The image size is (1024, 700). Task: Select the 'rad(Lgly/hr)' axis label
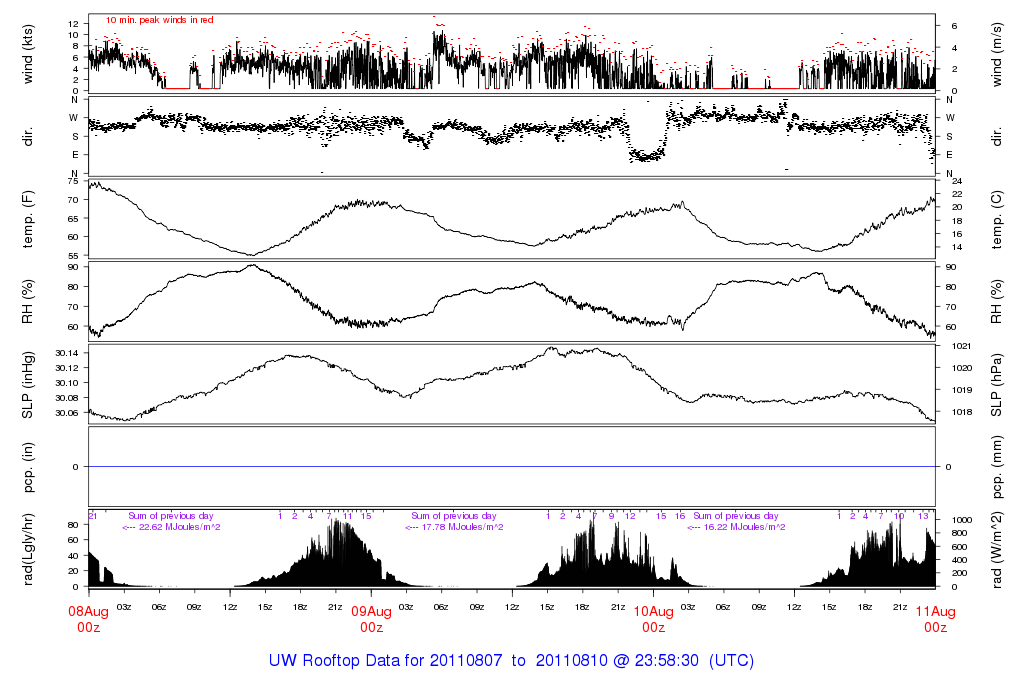(x=27, y=549)
